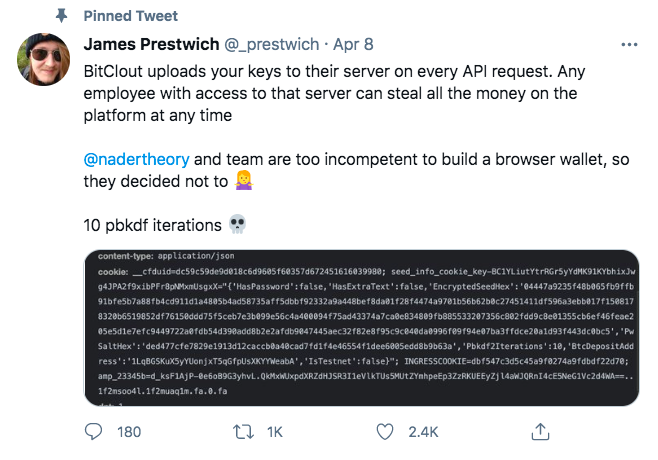The height and width of the screenshot is (460, 658).
Task: Open James Prestwich's profile avatar
Action: (43, 59)
